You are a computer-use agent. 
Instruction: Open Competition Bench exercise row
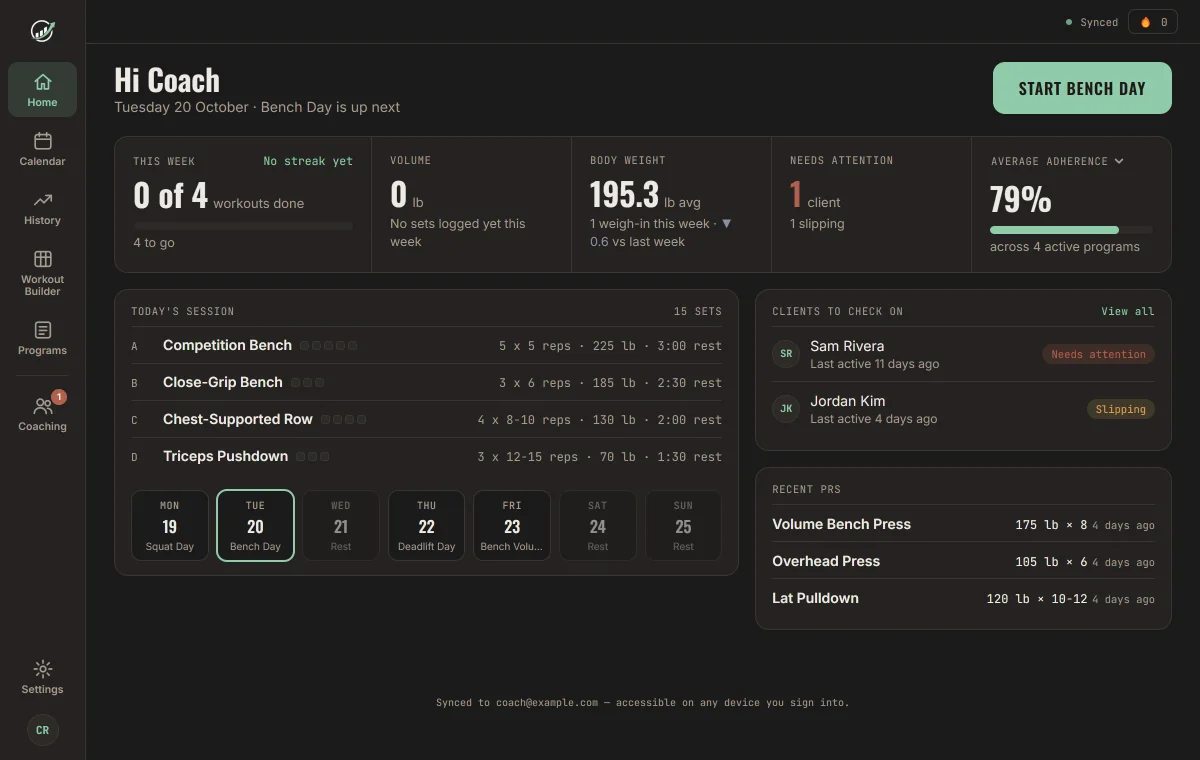426,345
